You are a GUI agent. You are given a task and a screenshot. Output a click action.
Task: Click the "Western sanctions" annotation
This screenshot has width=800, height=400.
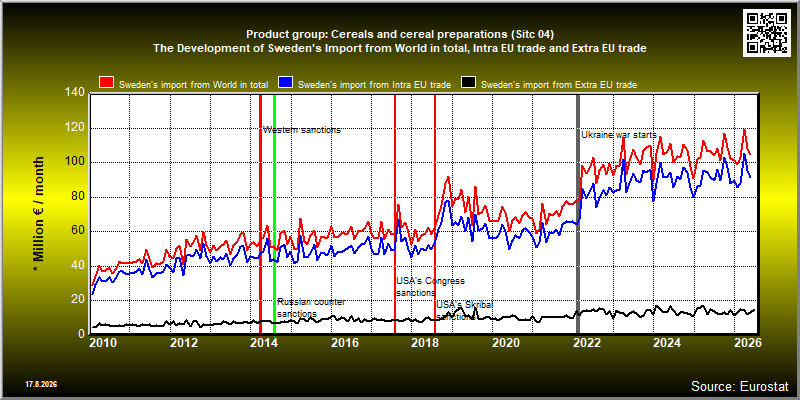click(302, 130)
